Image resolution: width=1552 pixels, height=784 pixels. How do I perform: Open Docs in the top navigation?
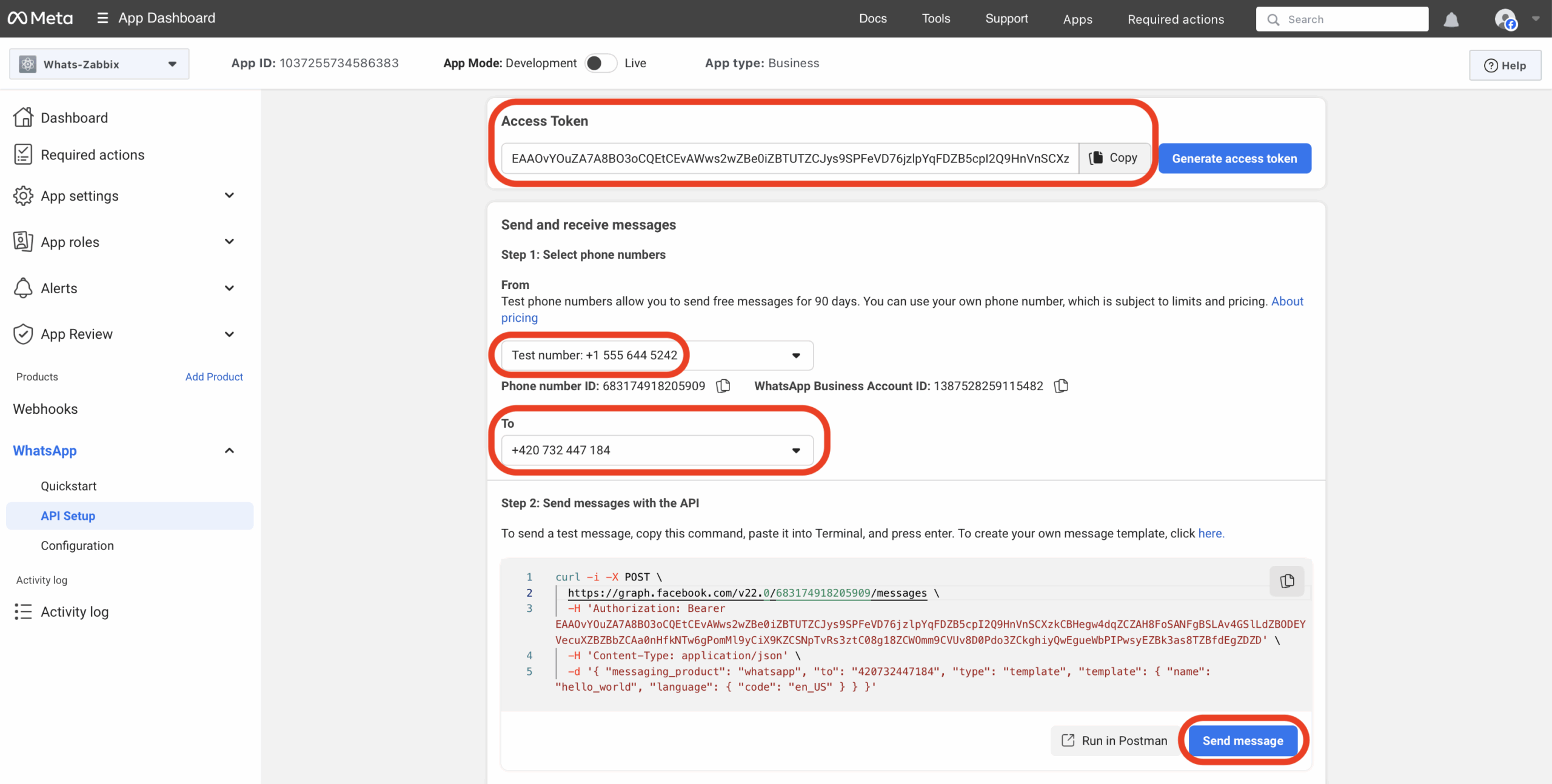pyautogui.click(x=872, y=19)
